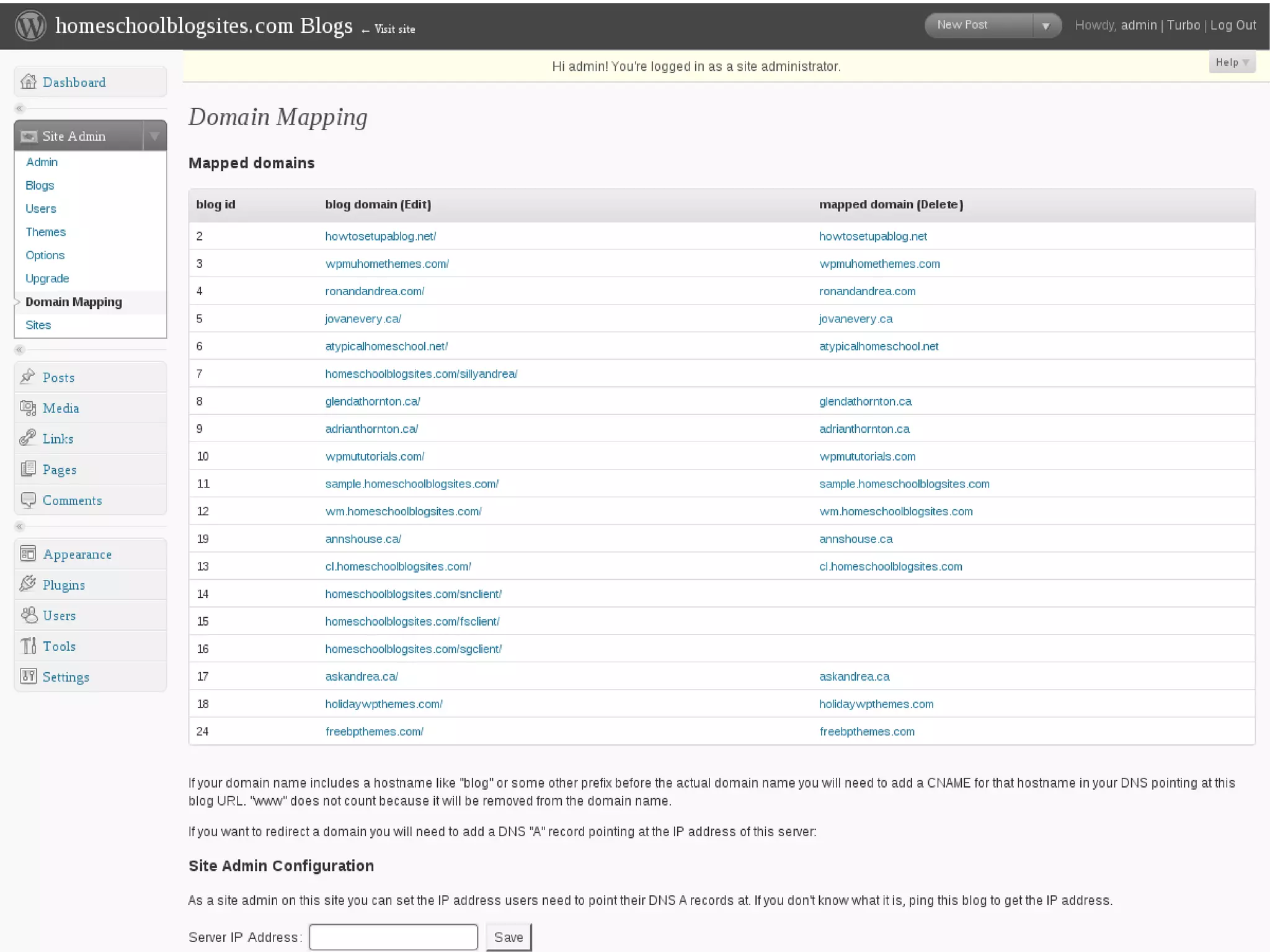Image resolution: width=1270 pixels, height=952 pixels.
Task: Click the WordPress logo icon
Action: (x=30, y=26)
